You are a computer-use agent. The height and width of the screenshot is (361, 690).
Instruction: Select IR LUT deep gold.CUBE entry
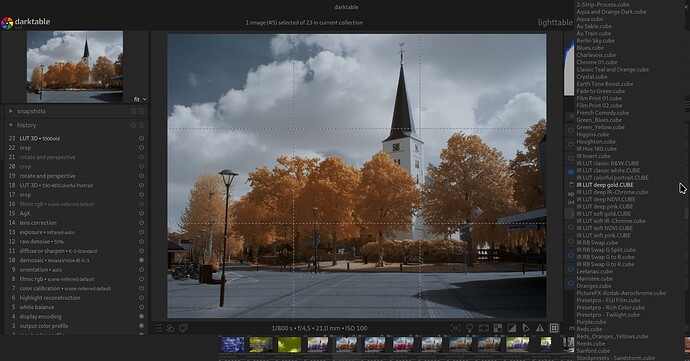pyautogui.click(x=605, y=185)
